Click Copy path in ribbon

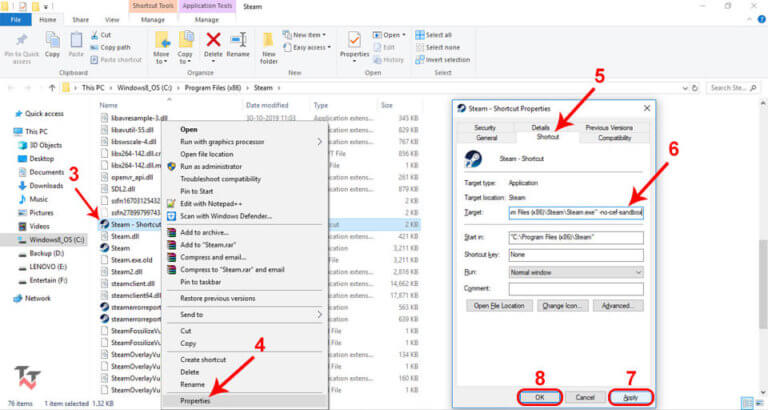pyautogui.click(x=111, y=48)
